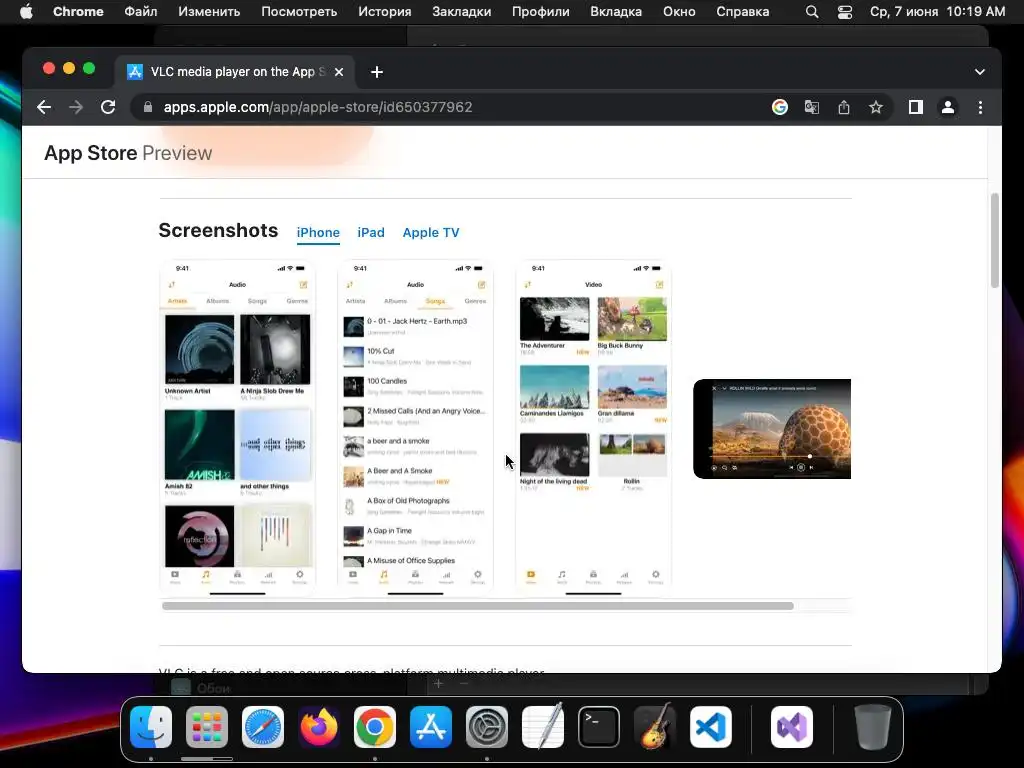The width and height of the screenshot is (1024, 768).
Task: Open Chrome's three-dot menu
Action: point(980,107)
